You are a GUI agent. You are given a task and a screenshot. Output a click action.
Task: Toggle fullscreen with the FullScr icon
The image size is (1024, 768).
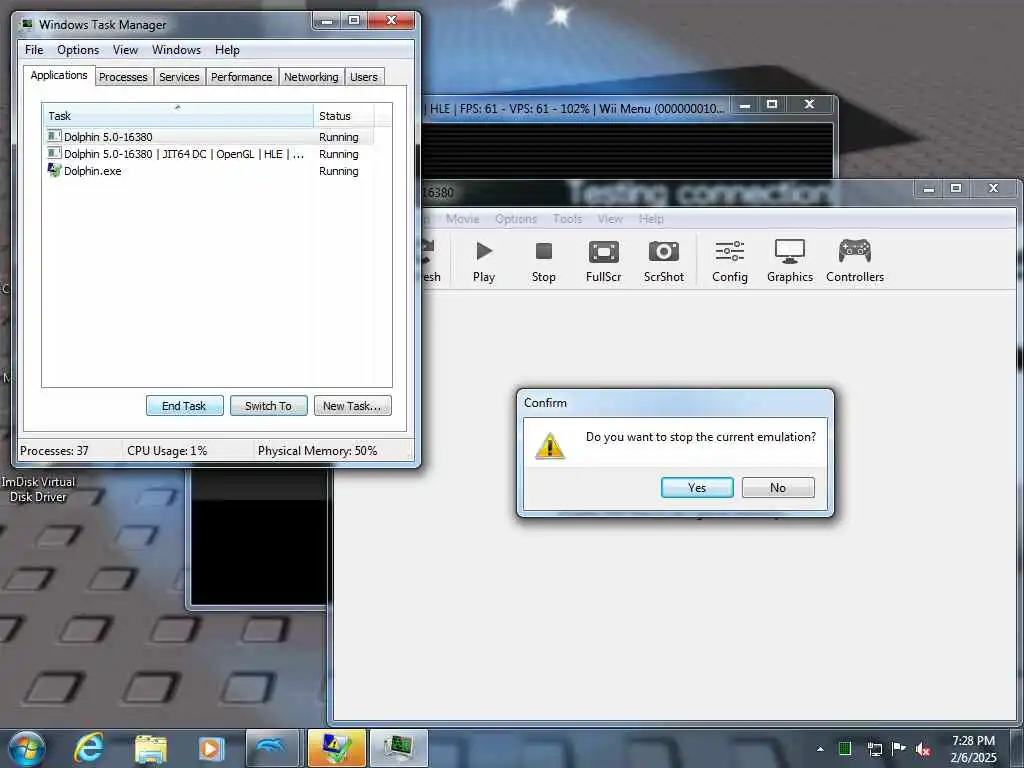(603, 260)
